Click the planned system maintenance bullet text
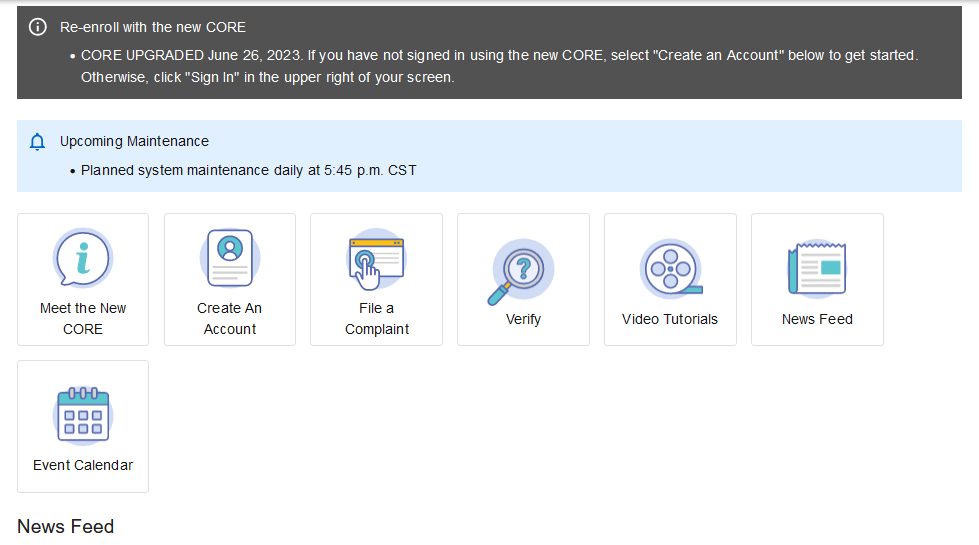 click(x=248, y=170)
